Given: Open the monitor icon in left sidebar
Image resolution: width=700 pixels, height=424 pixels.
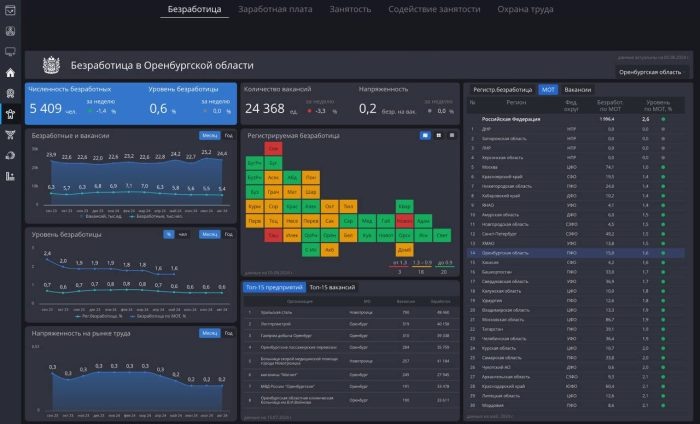Looking at the screenshot, I should pyautogui.click(x=10, y=52).
